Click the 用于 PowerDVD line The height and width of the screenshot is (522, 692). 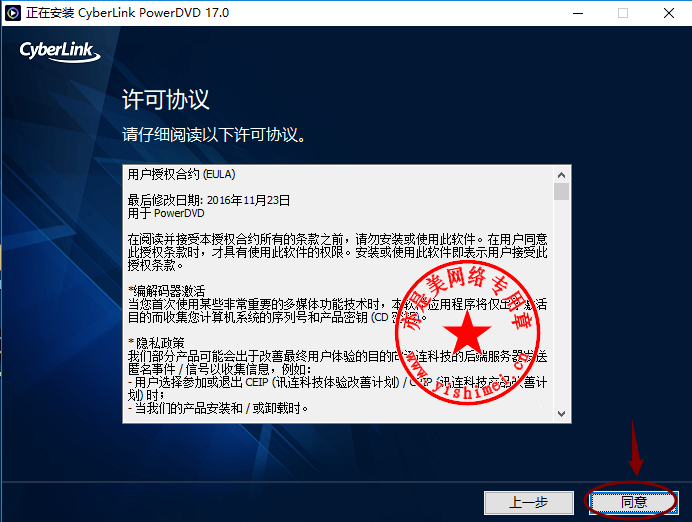click(x=166, y=213)
